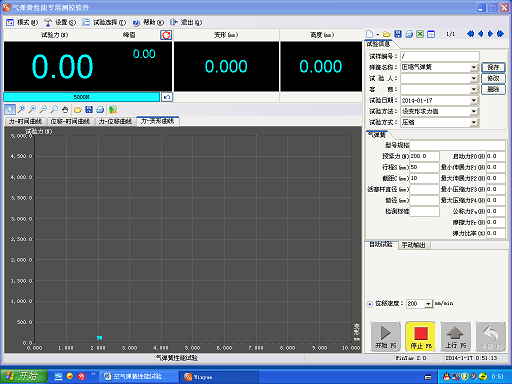Jump to the first record with the double-left arrow
This screenshot has height=384, width=512.
coord(470,34)
